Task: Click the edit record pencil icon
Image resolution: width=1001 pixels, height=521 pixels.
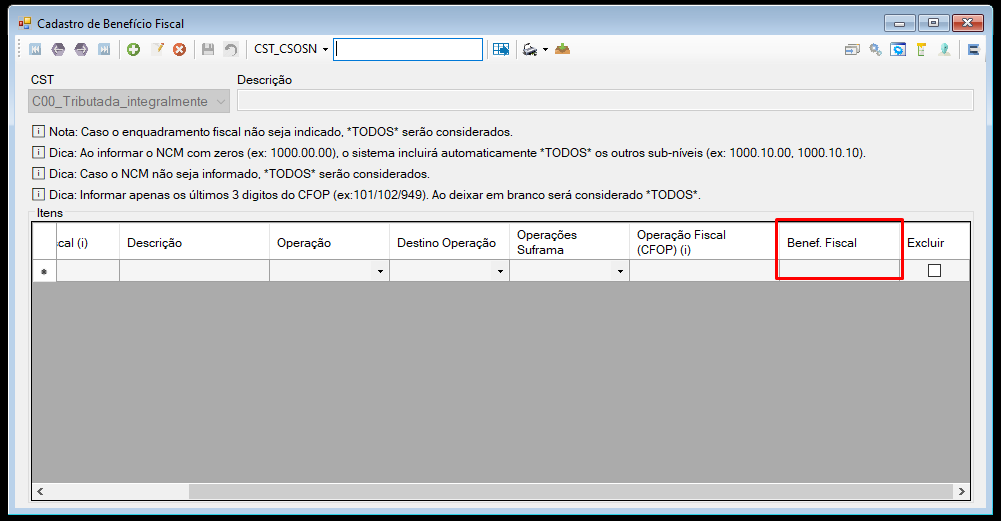Action: 156,49
